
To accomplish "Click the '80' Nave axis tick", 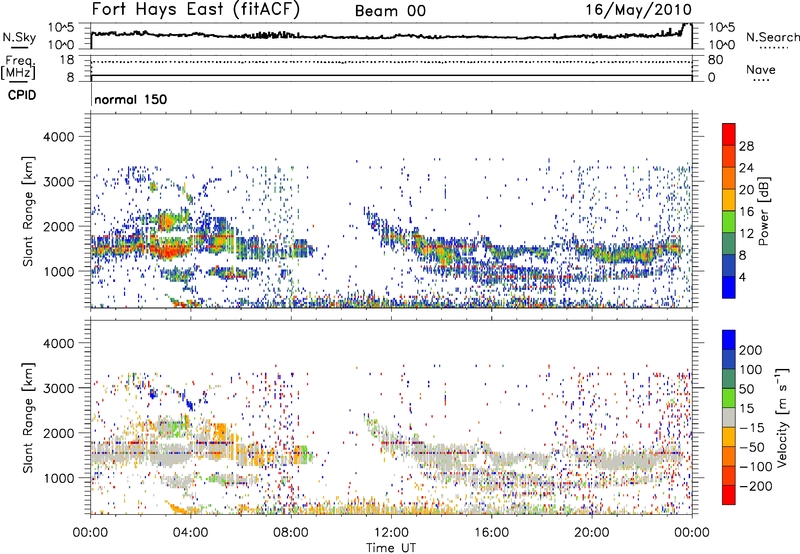I will point(715,60).
